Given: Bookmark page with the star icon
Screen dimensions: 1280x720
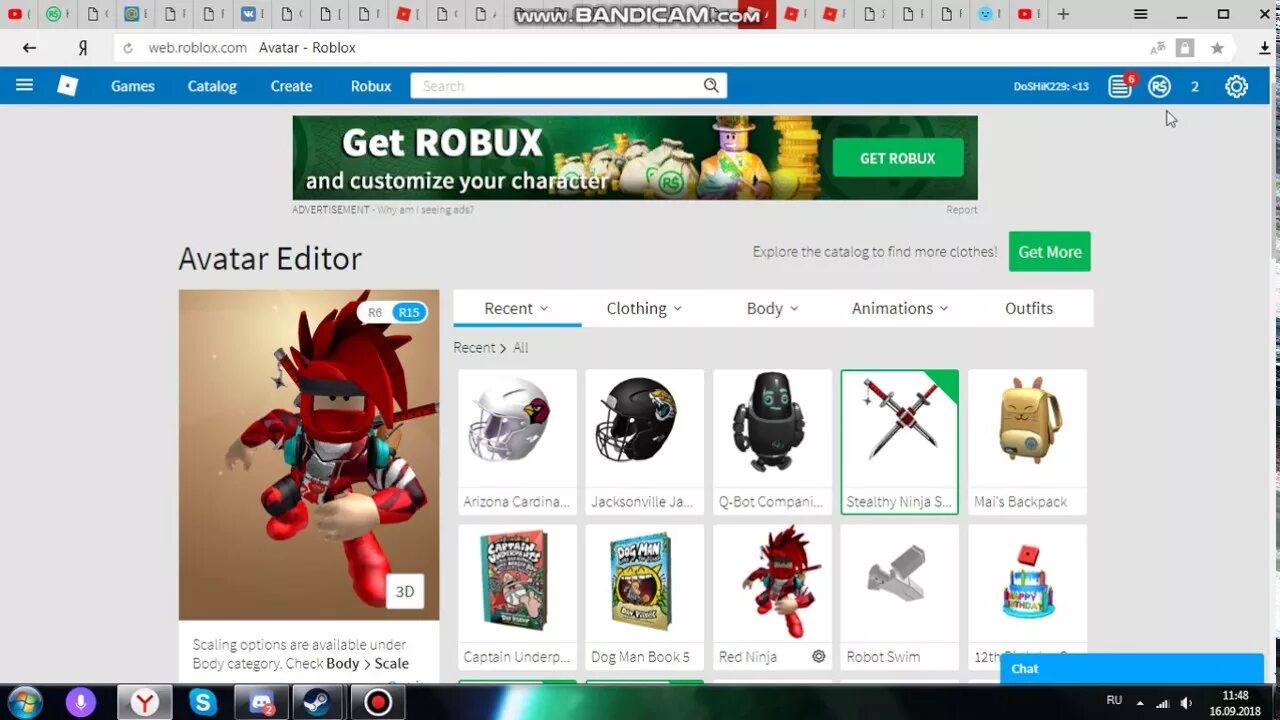Looking at the screenshot, I should pos(1217,48).
